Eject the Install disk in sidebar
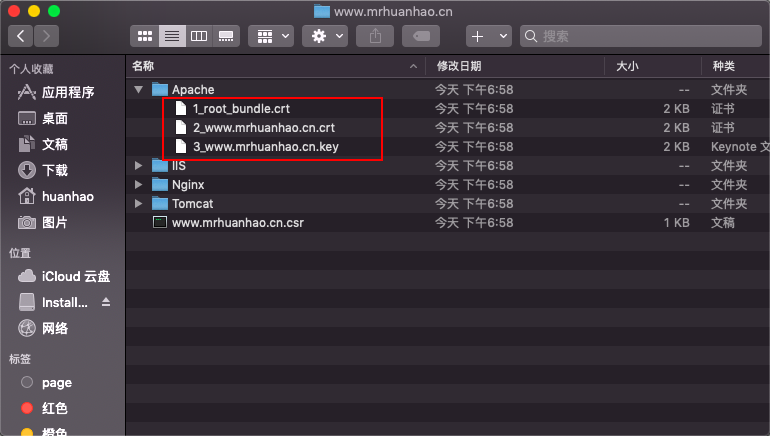 pyautogui.click(x=107, y=302)
